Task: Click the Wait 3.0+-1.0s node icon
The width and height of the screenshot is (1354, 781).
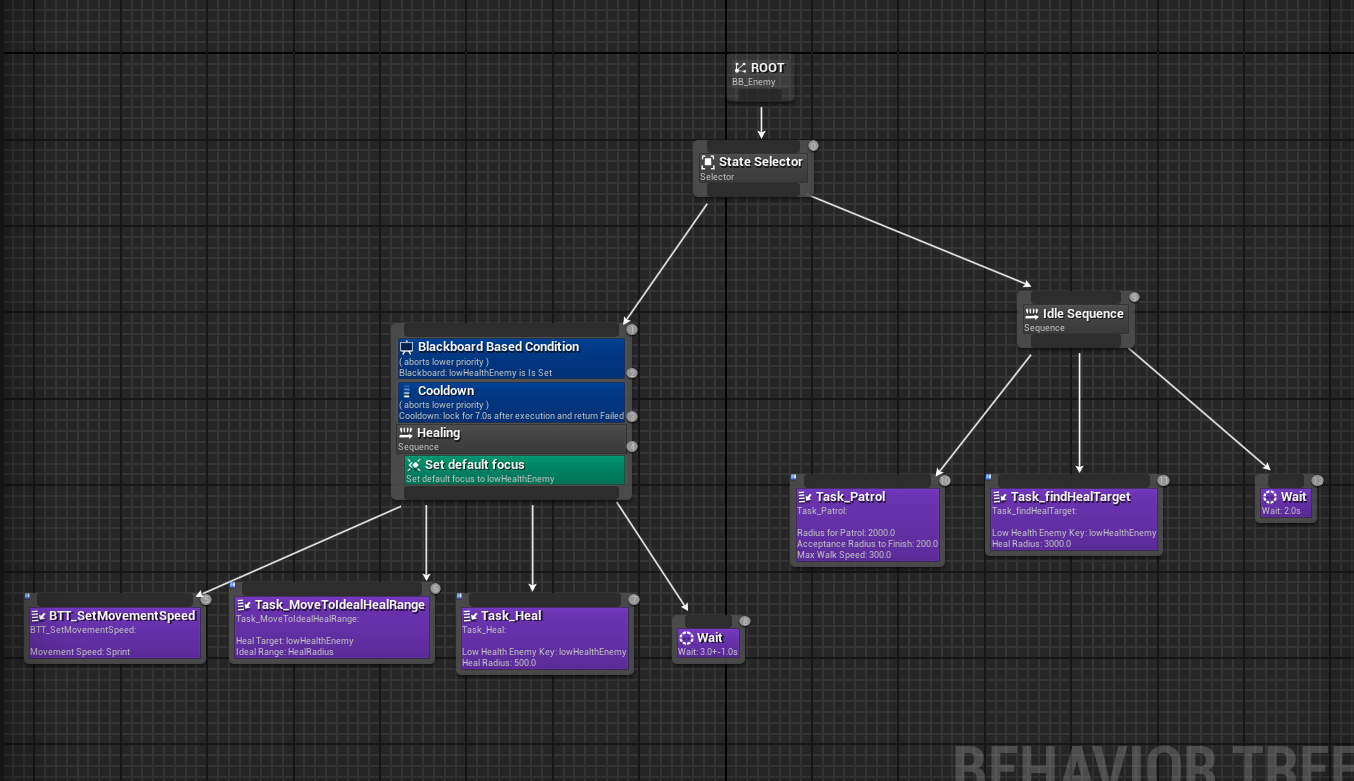Action: pos(686,638)
